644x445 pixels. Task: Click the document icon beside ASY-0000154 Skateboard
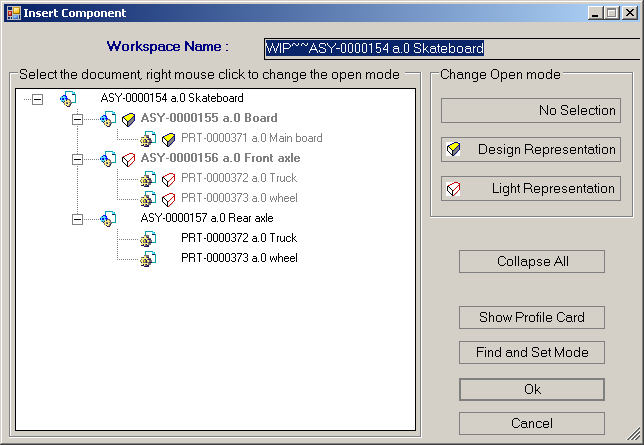click(68, 99)
